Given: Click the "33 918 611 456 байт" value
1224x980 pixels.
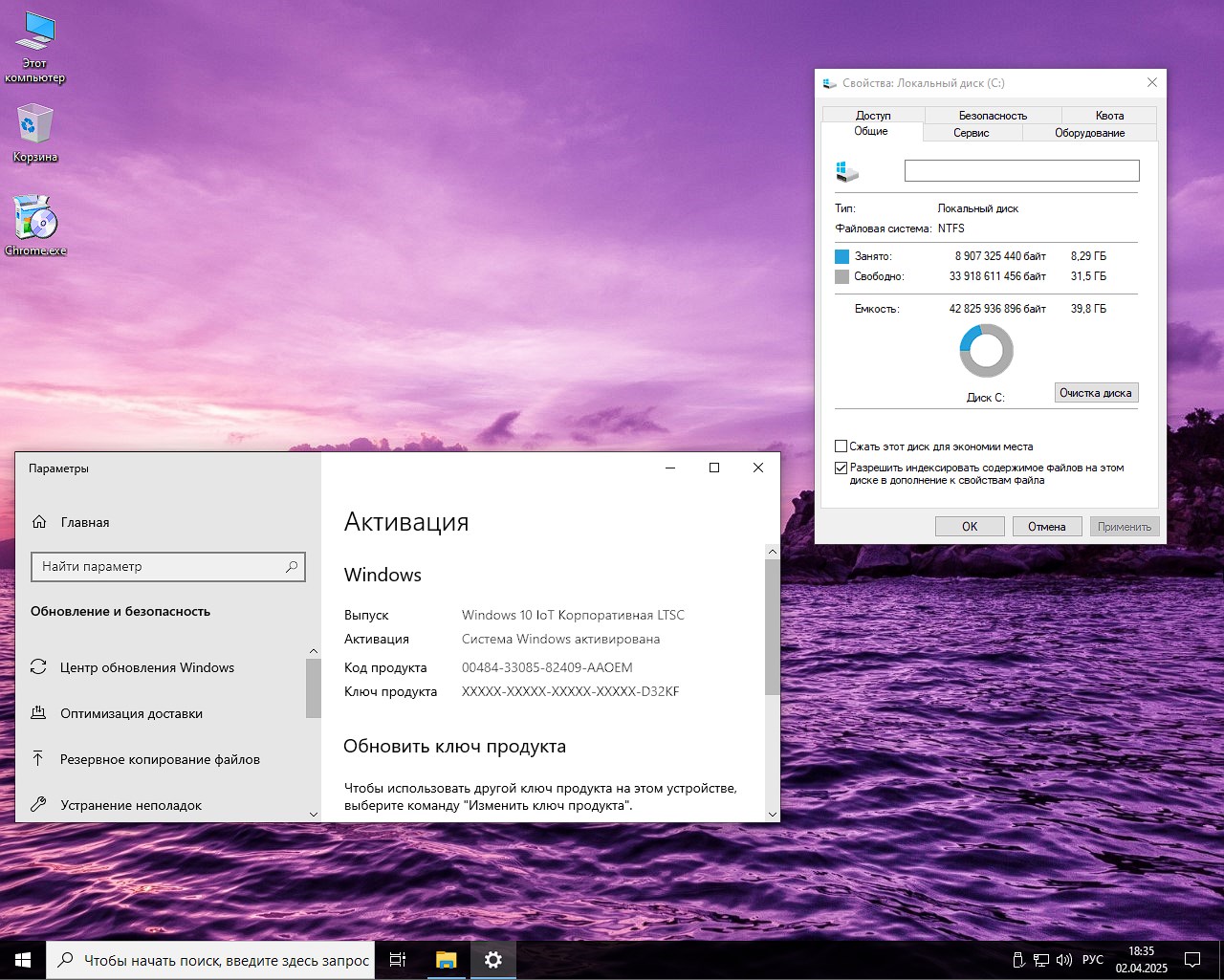Looking at the screenshot, I should pos(997,276).
